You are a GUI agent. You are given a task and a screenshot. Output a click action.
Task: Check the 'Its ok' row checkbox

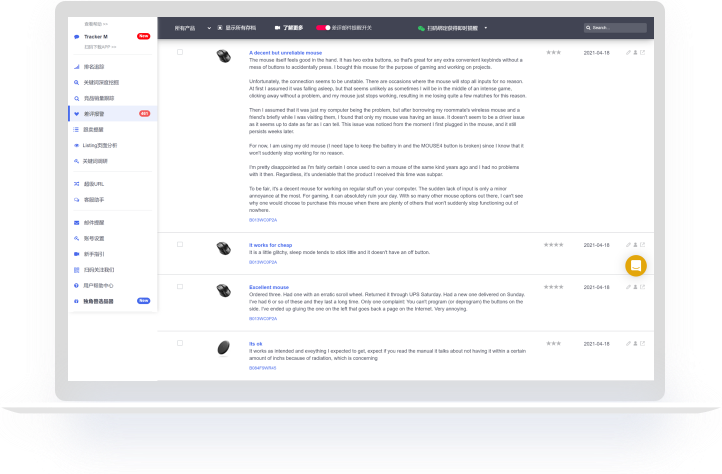point(180,343)
